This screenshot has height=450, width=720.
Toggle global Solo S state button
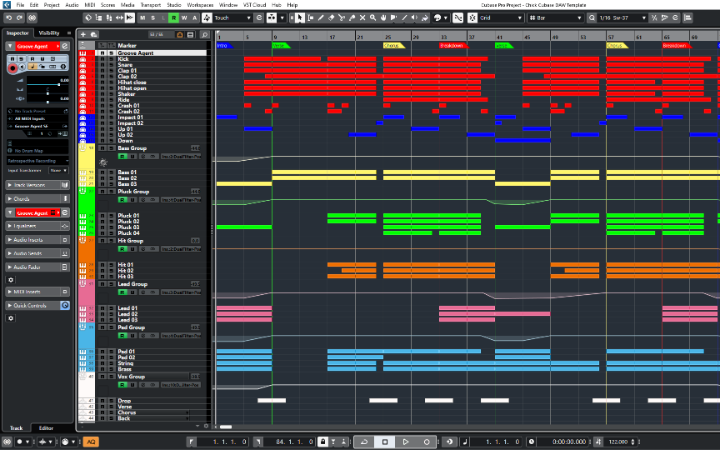click(x=153, y=18)
